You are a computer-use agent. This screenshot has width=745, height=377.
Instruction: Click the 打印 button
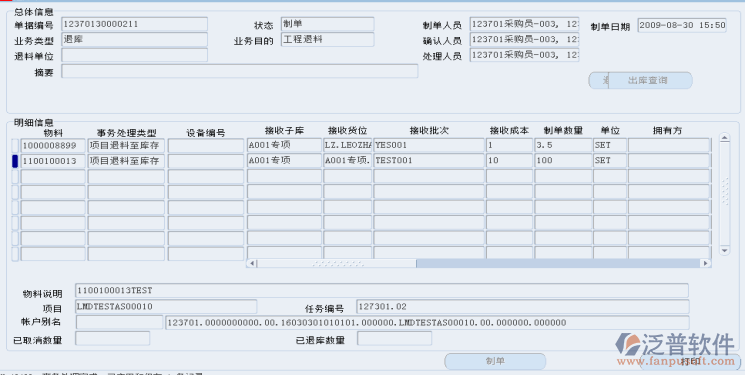click(690, 362)
